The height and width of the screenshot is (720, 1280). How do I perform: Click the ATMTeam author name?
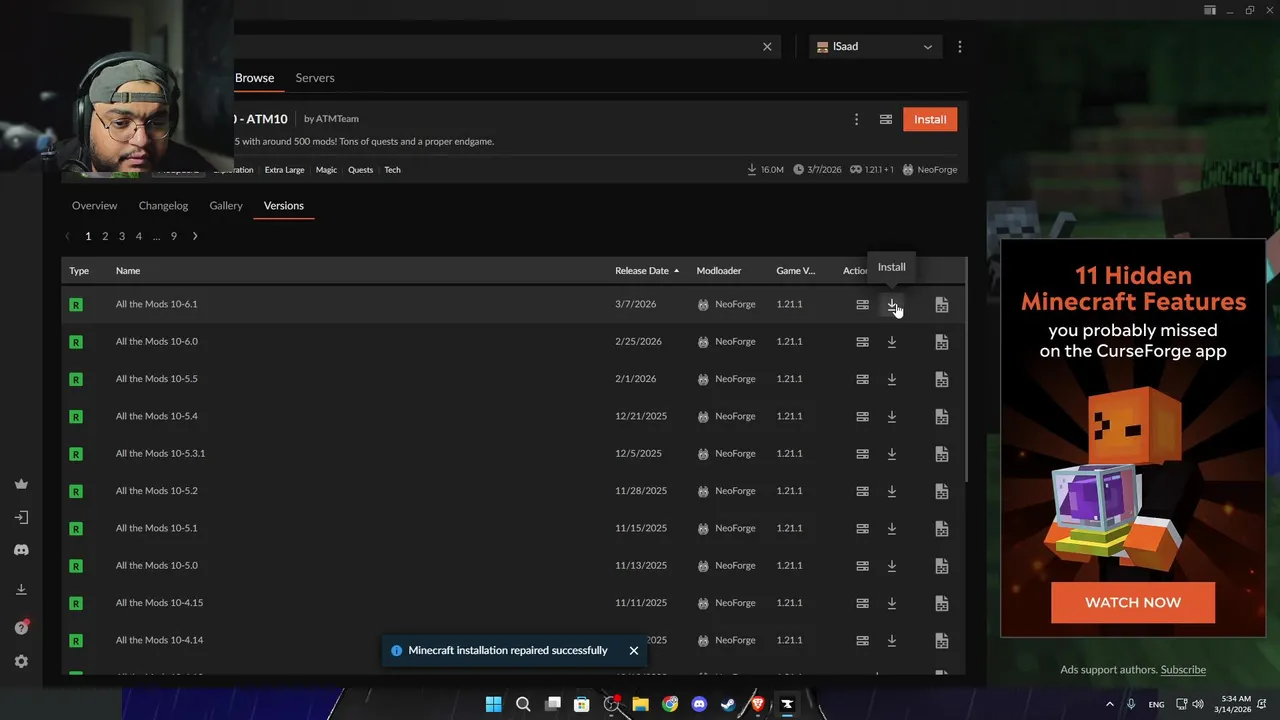click(x=337, y=119)
